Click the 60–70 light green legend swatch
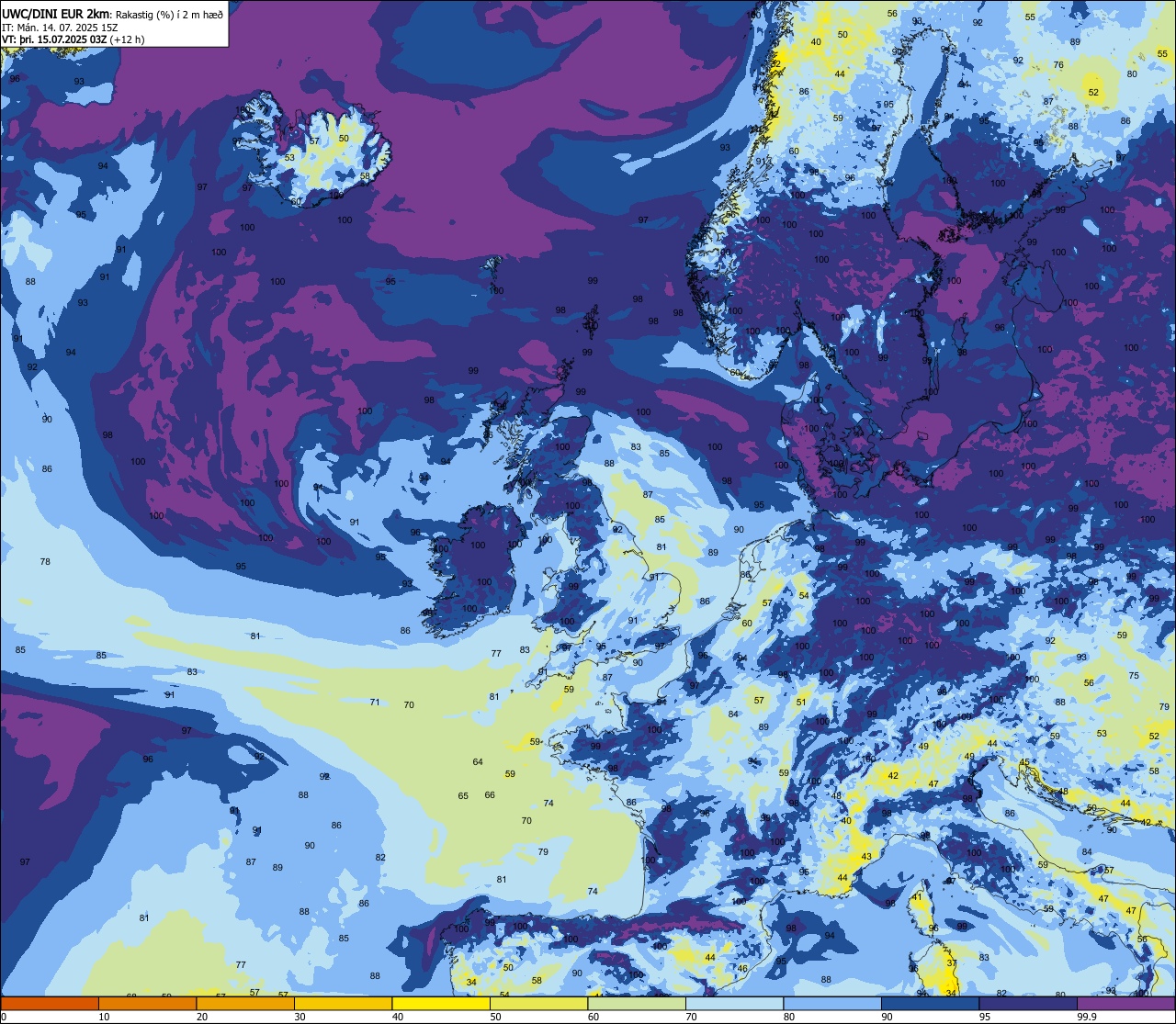The width and height of the screenshot is (1176, 1024). (637, 1003)
